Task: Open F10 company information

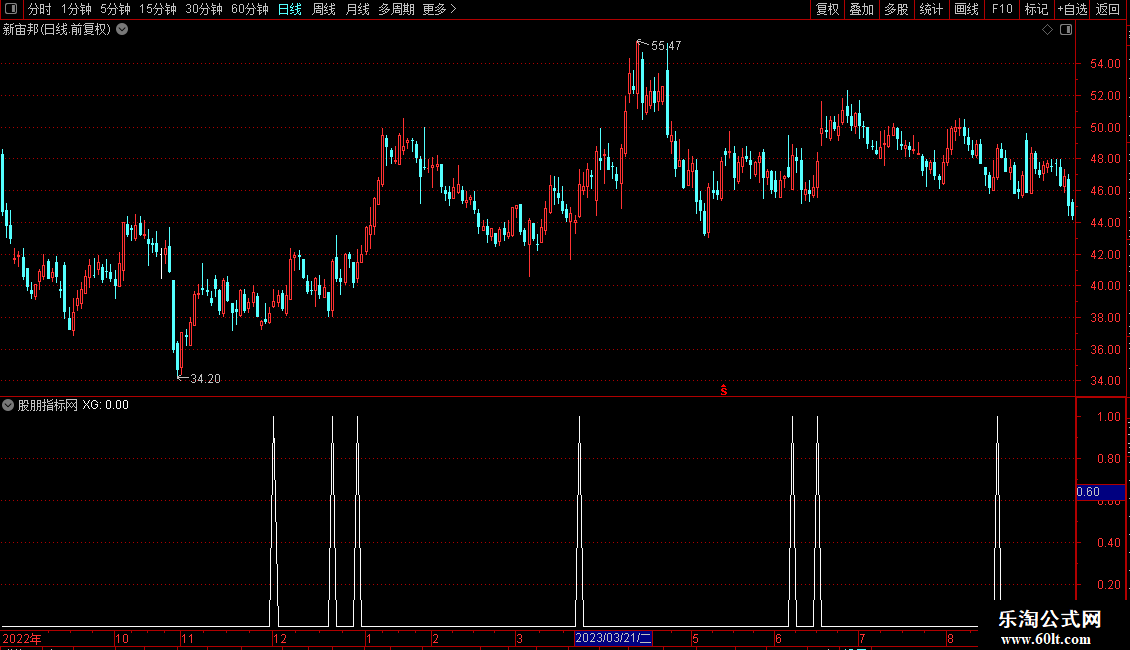Action: point(1002,9)
